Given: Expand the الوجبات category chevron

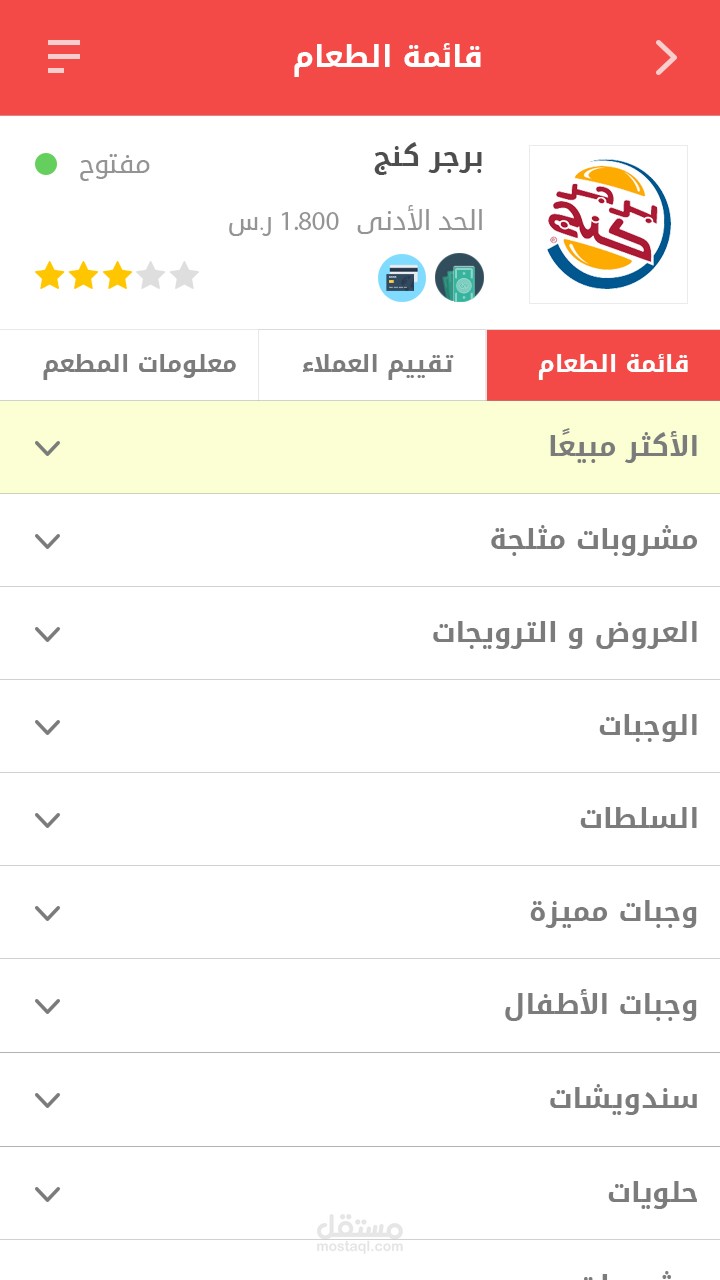Looking at the screenshot, I should click(47, 727).
